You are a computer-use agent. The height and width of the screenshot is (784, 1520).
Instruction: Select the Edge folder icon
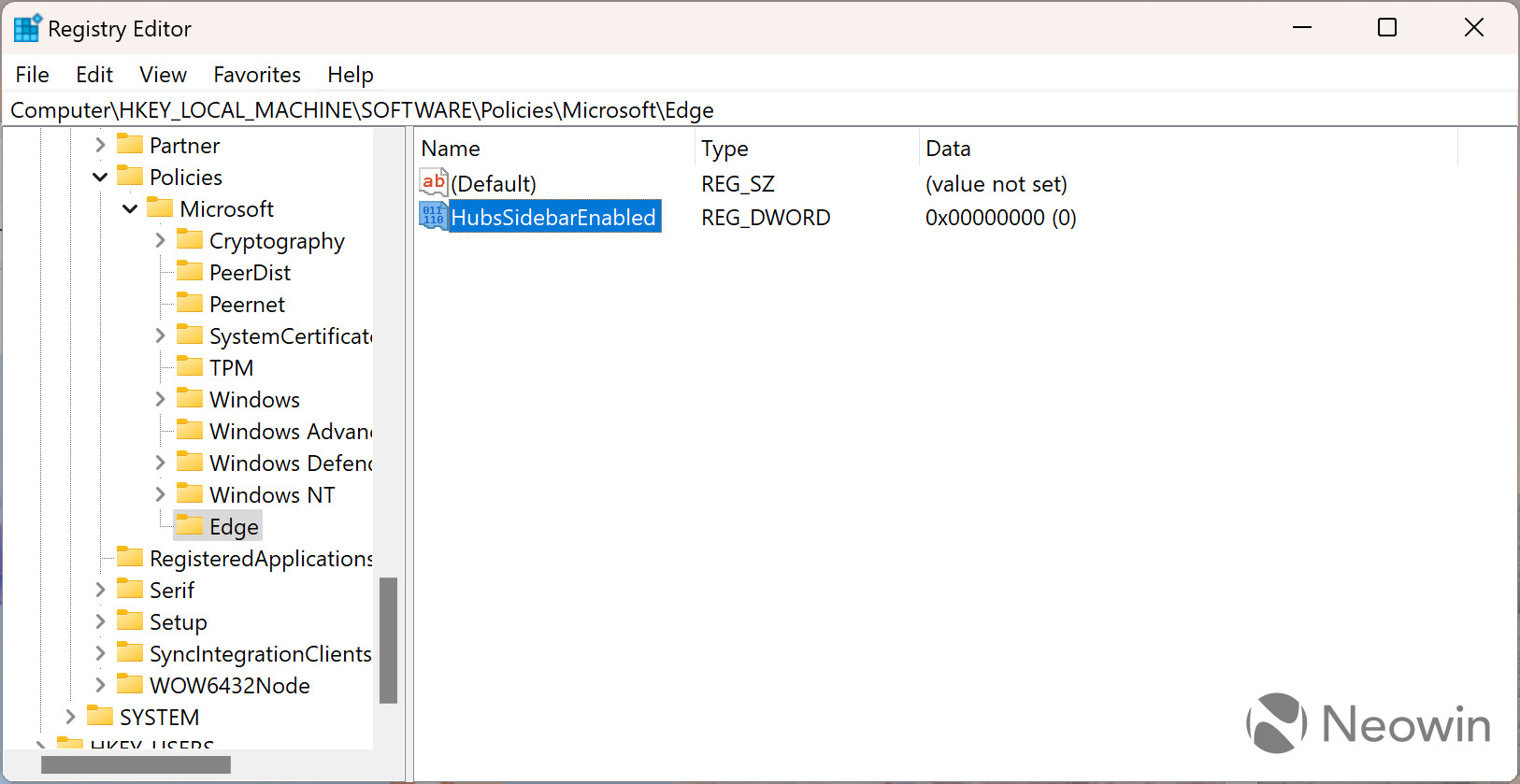[190, 525]
